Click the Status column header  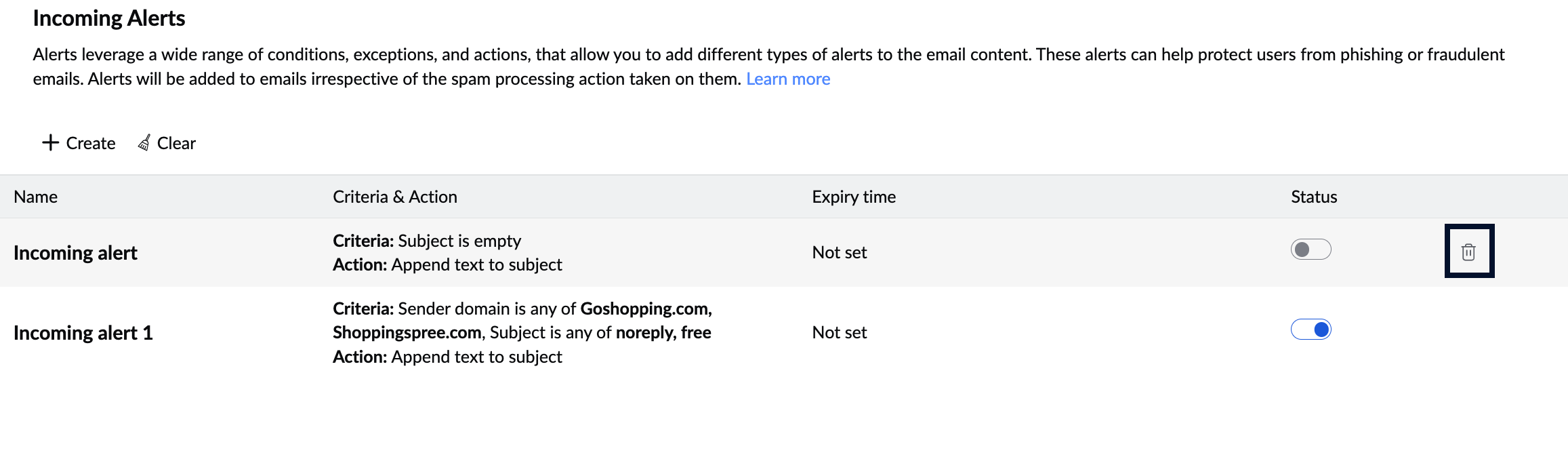click(x=1313, y=197)
